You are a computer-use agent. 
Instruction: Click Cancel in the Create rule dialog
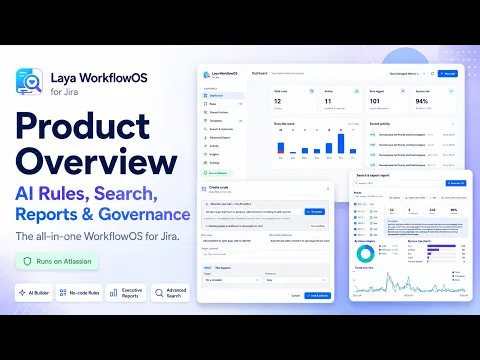click(x=296, y=296)
